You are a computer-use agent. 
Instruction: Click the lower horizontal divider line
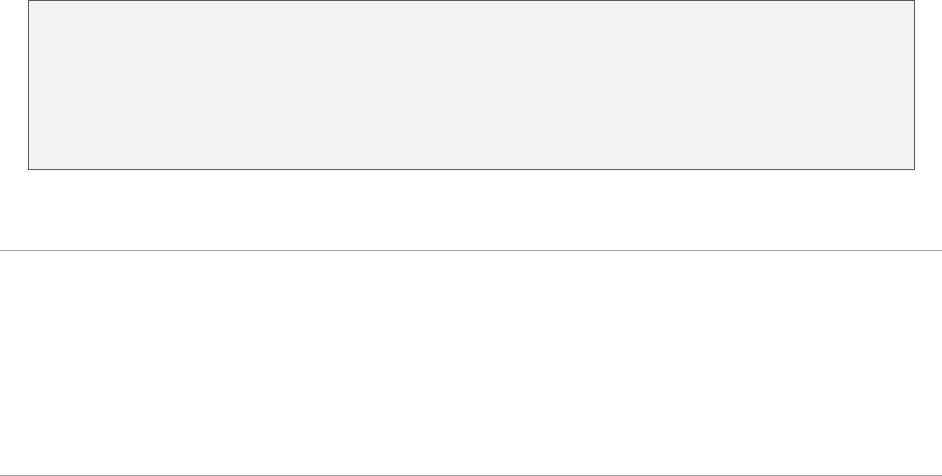[x=471, y=474]
